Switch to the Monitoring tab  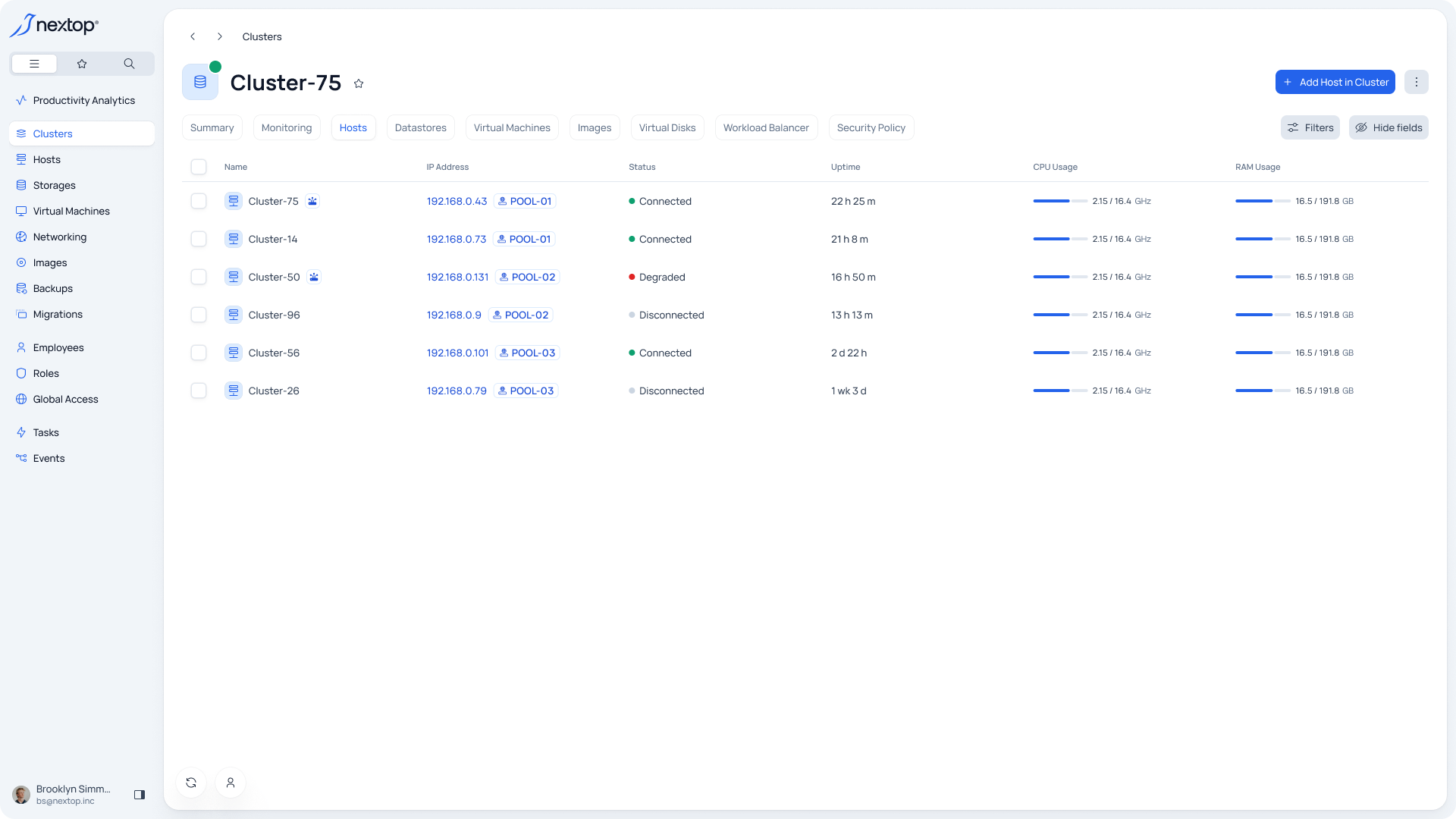pos(287,127)
